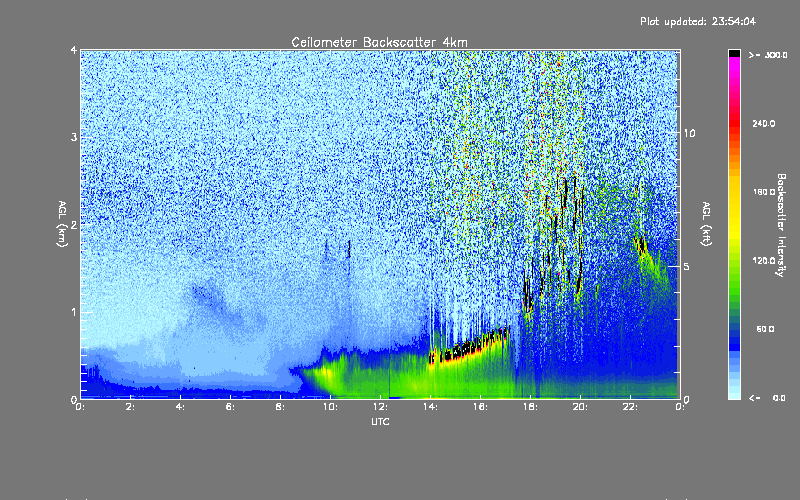Click the 'AGL (kft)' right axis label

706,224
